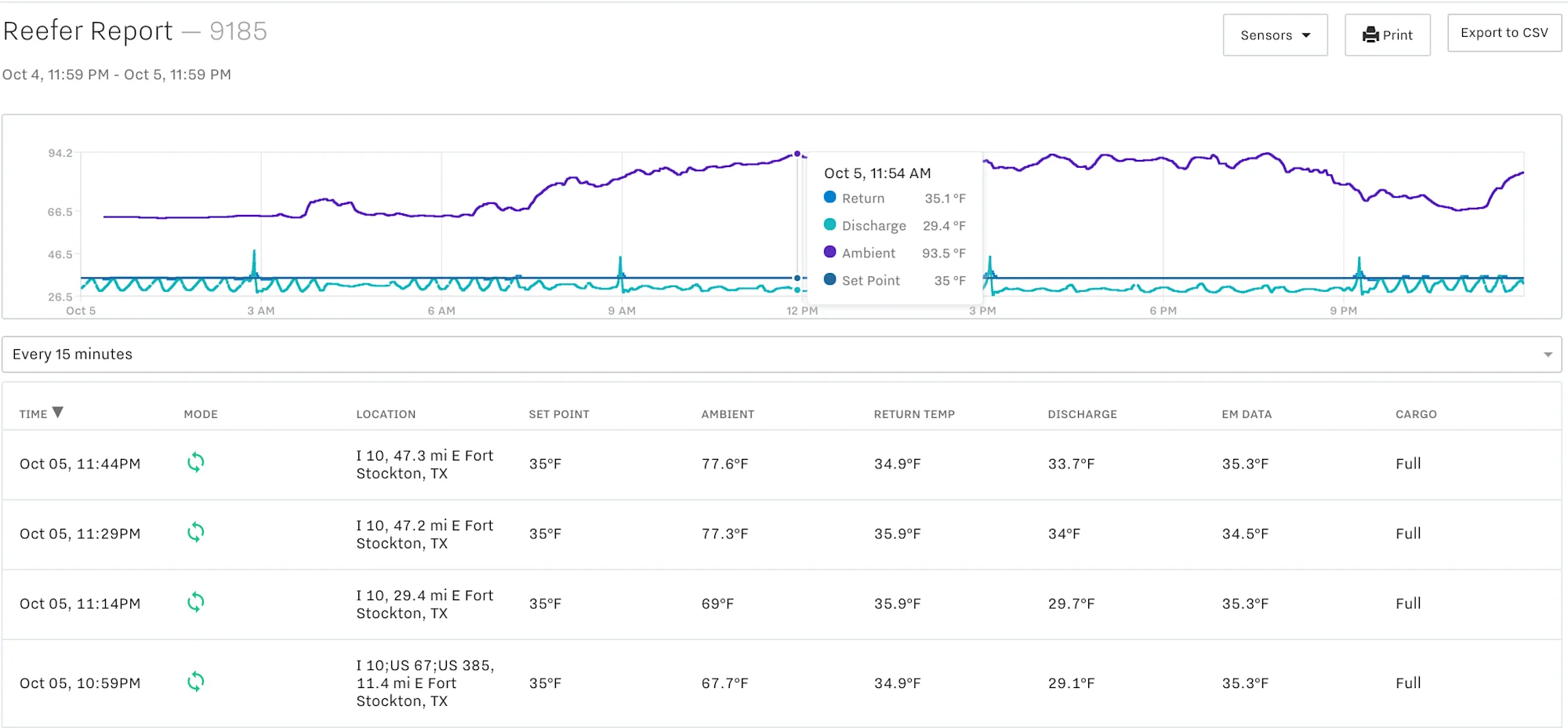Select the highlighted chart data point near 12 PM

tap(797, 154)
